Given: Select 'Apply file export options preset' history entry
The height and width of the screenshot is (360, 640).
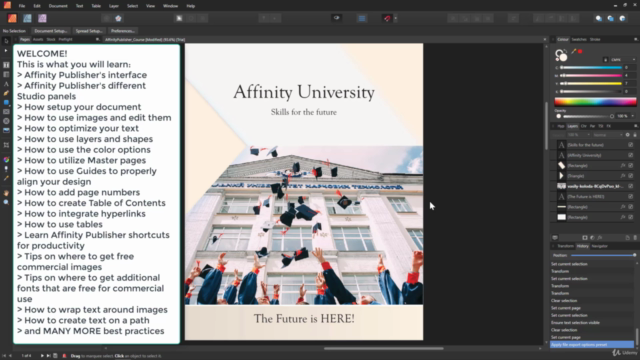Looking at the screenshot, I should tap(591, 345).
